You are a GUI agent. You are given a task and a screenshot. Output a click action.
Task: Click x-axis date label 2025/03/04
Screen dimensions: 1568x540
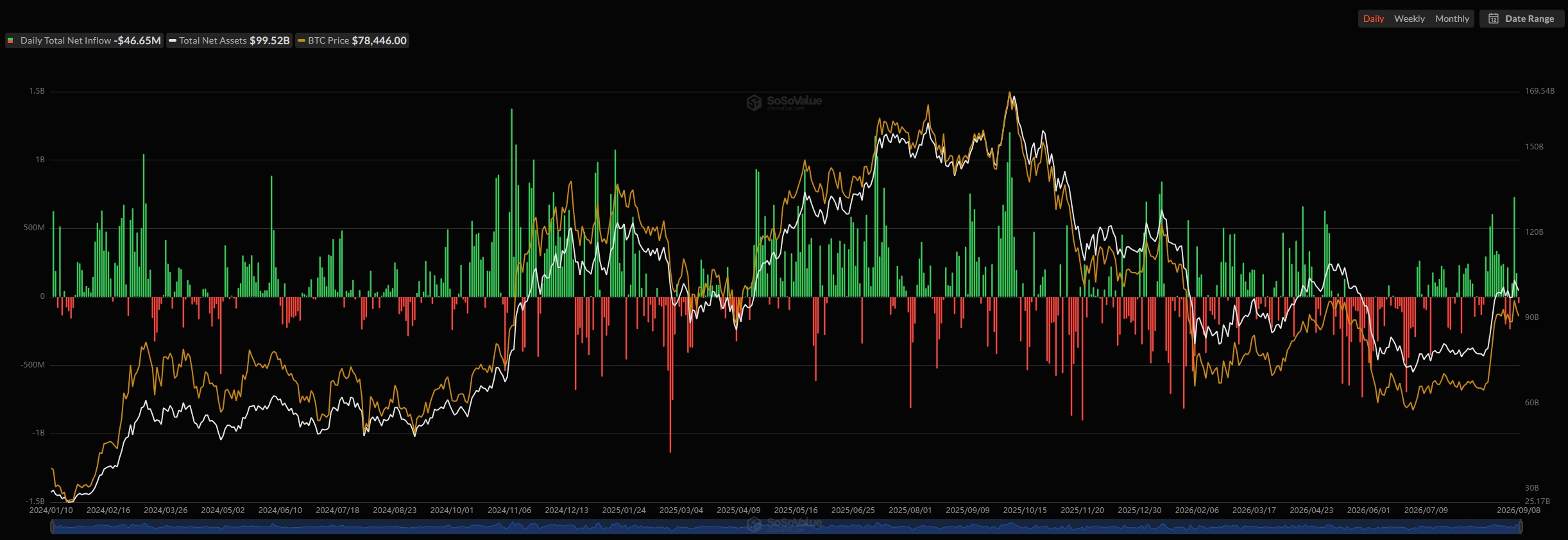pos(681,510)
